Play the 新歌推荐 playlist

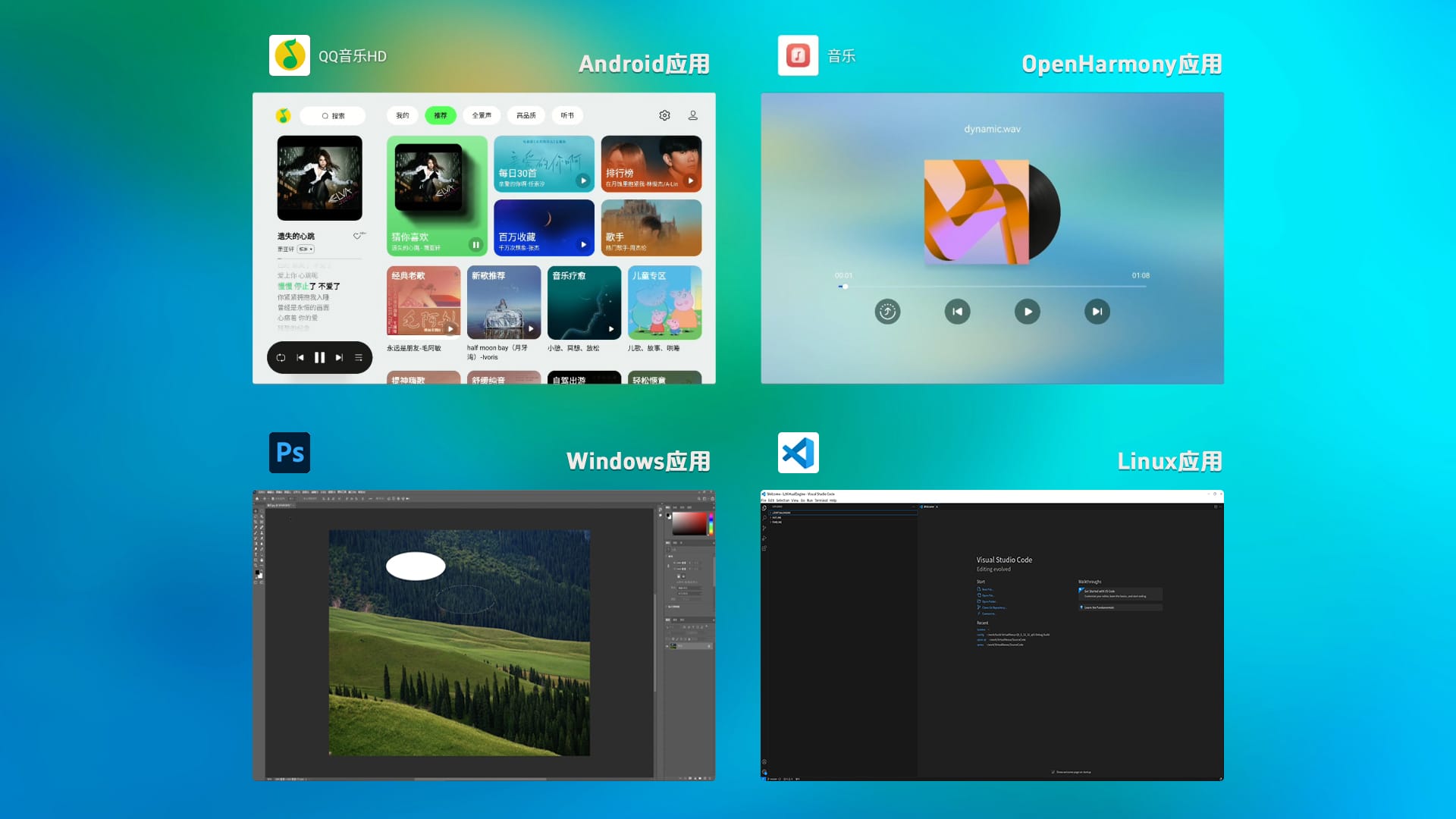click(531, 329)
